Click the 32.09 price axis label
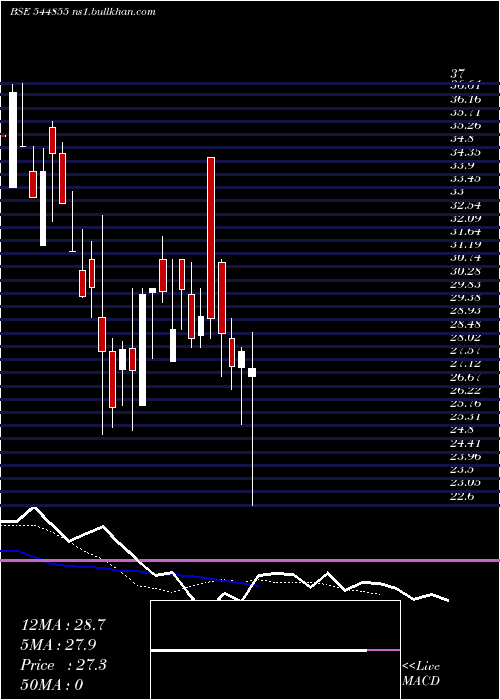Viewport: 500px width, 700px height. point(465,218)
